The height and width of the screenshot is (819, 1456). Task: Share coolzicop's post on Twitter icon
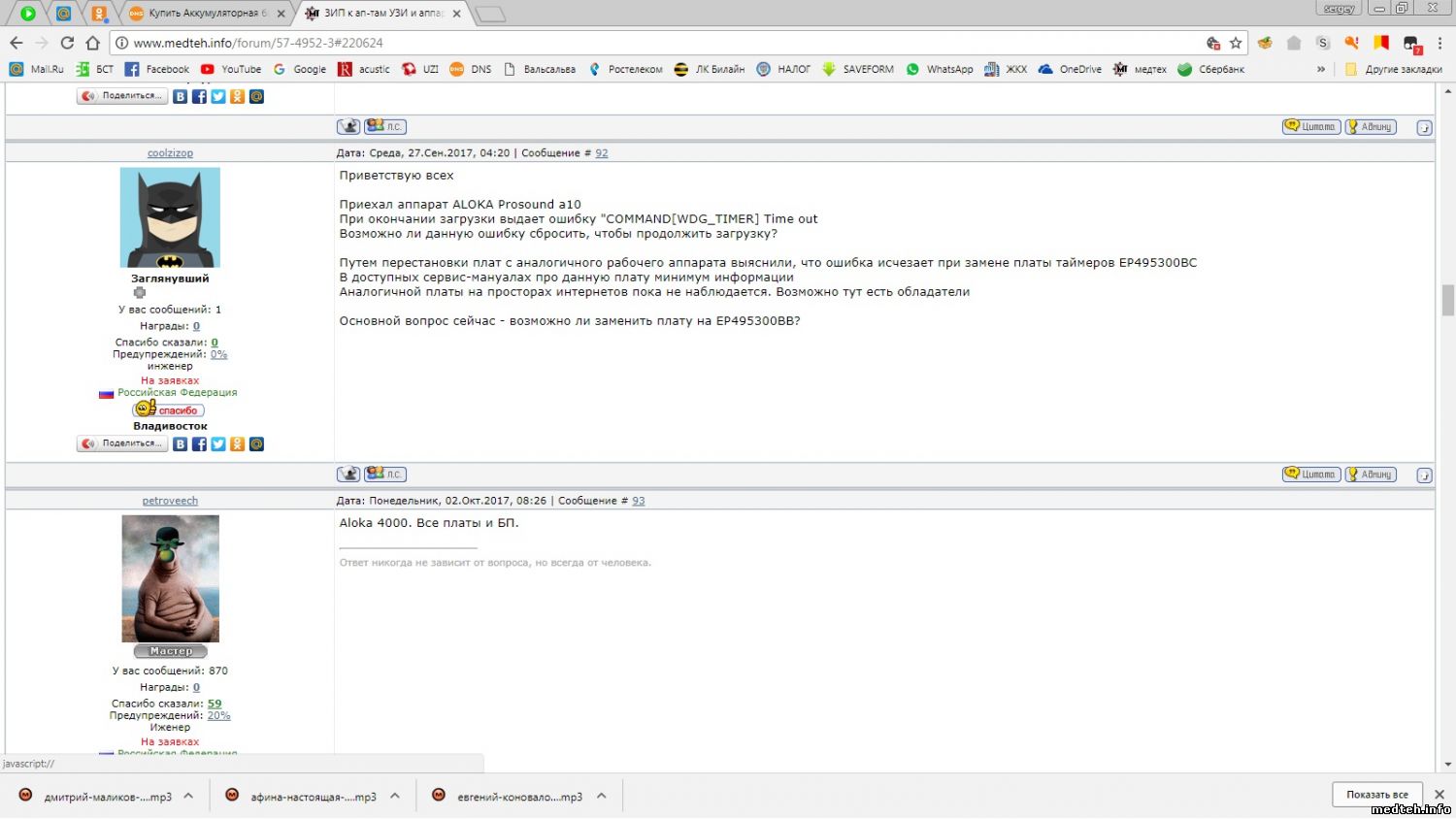pos(218,444)
